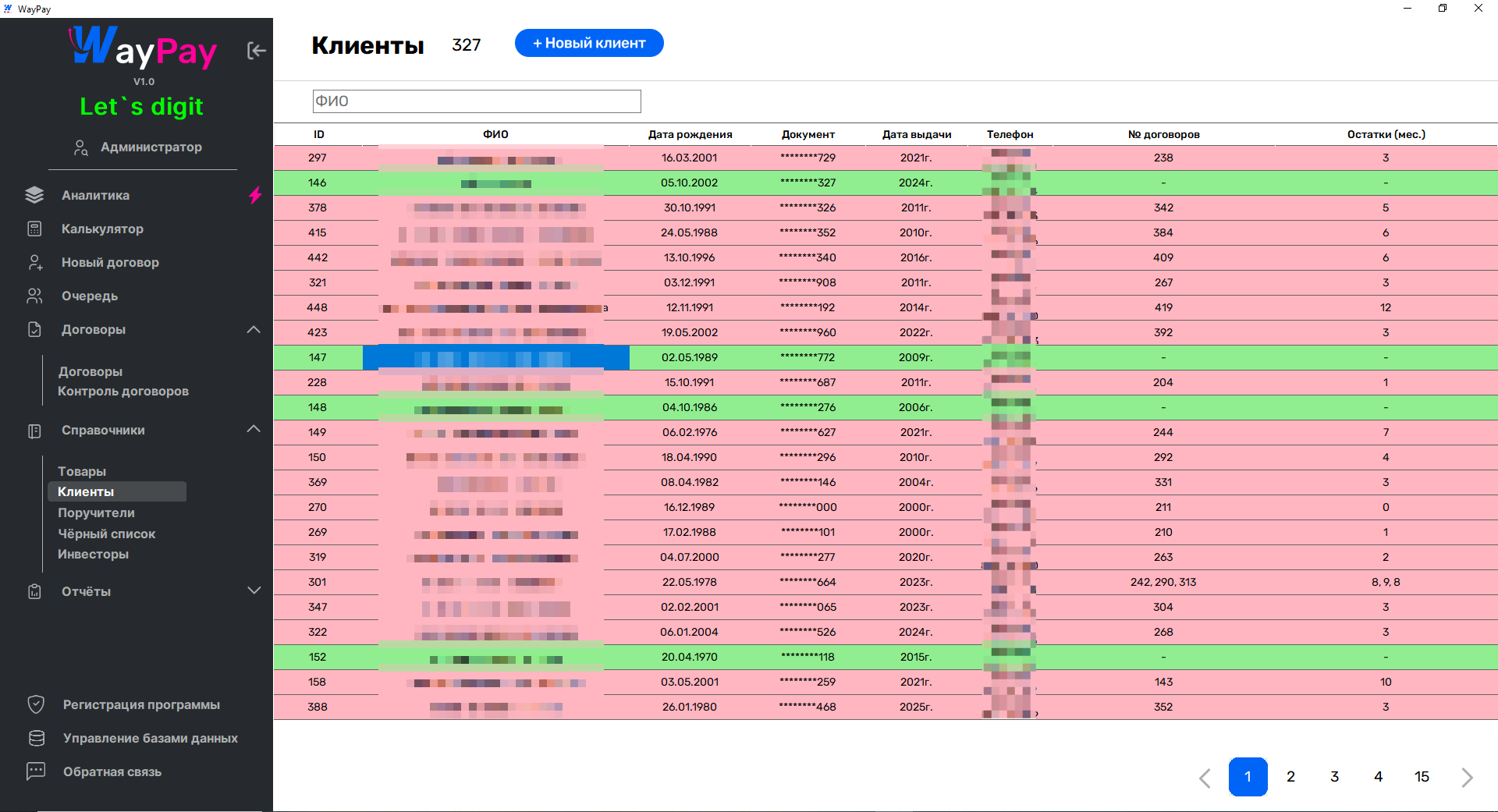Click the New contract person-plus icon
Viewport: 1498px width, 812px height.
point(35,262)
